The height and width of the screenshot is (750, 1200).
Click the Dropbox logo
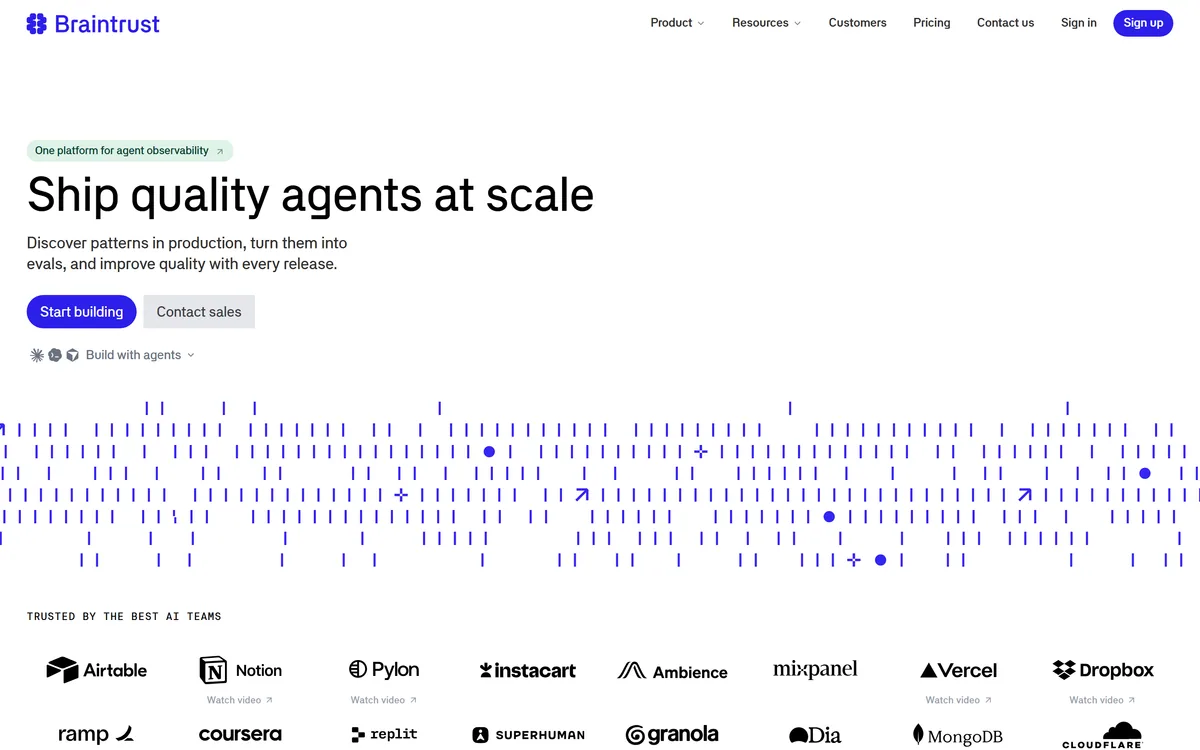[x=1103, y=670]
